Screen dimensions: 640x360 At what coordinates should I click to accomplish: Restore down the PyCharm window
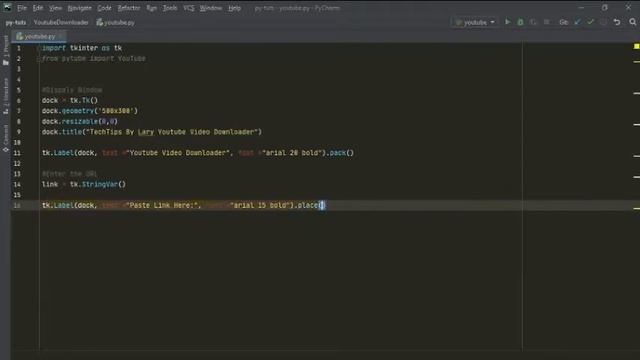pos(604,7)
